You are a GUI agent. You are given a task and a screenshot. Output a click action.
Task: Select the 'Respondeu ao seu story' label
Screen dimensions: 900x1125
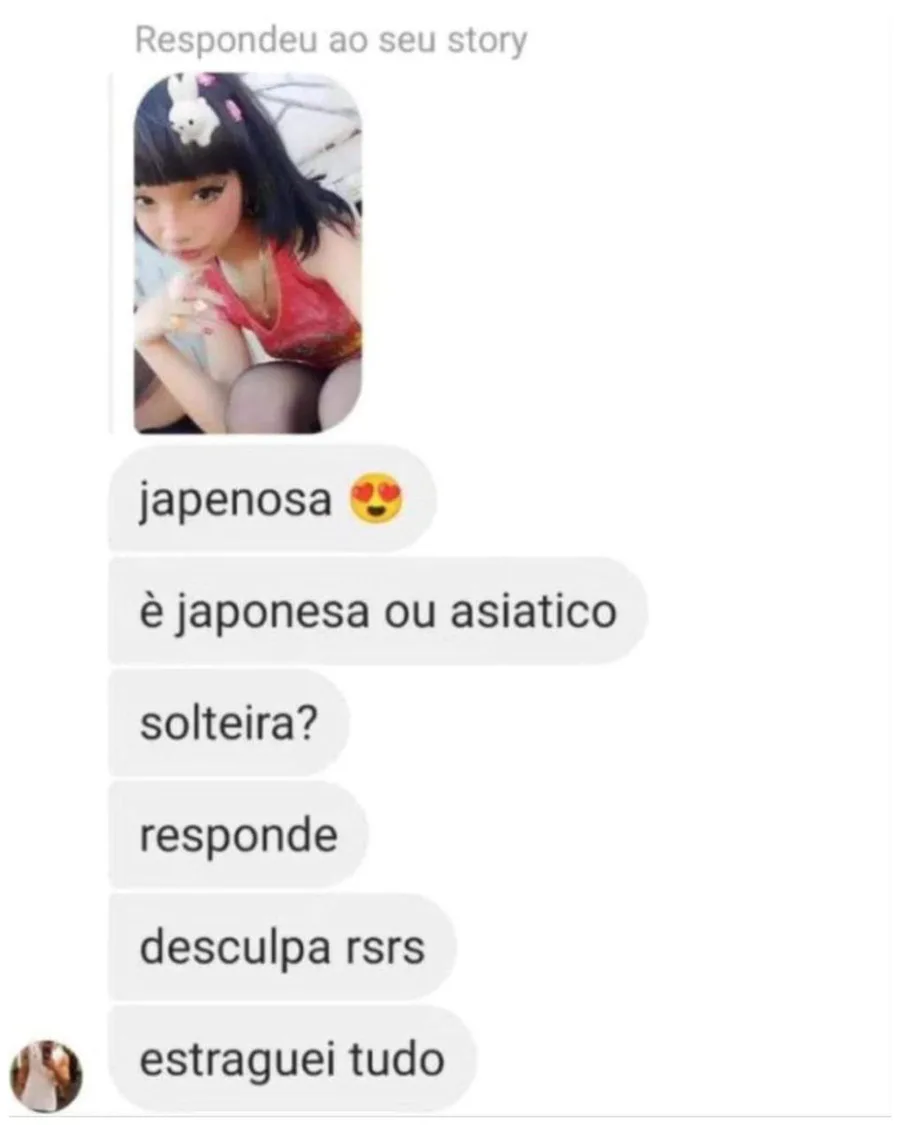(x=331, y=40)
